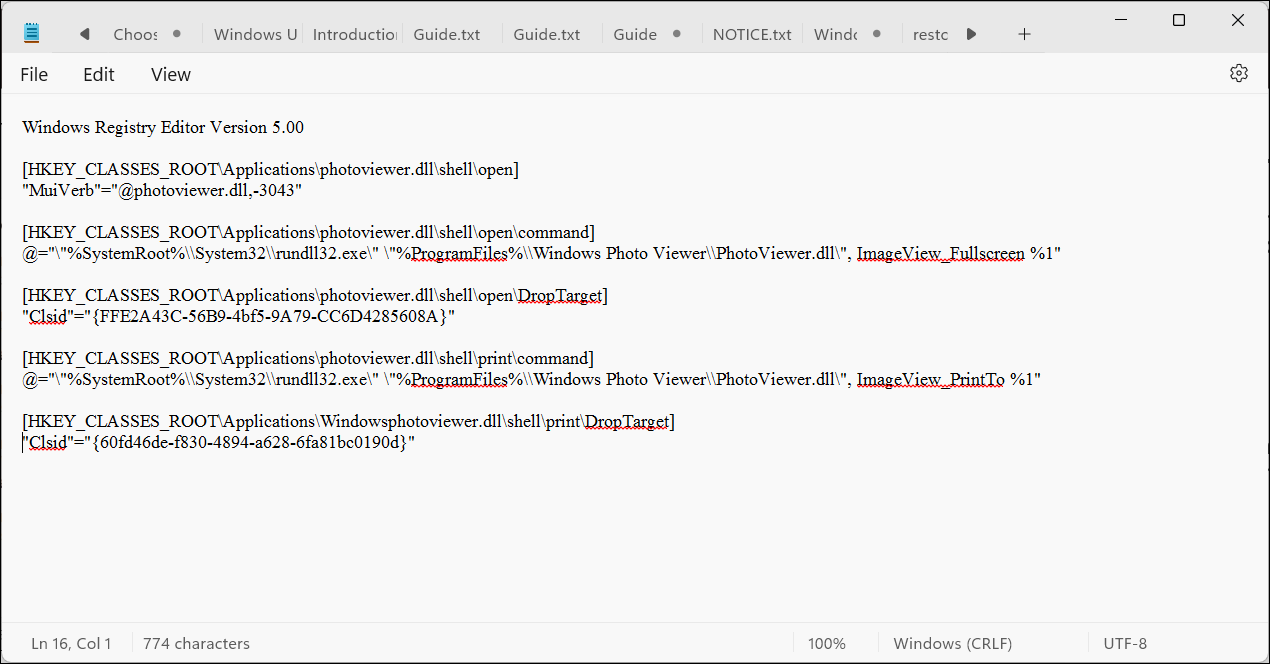Click the shell\open] registry key line

click(x=270, y=169)
